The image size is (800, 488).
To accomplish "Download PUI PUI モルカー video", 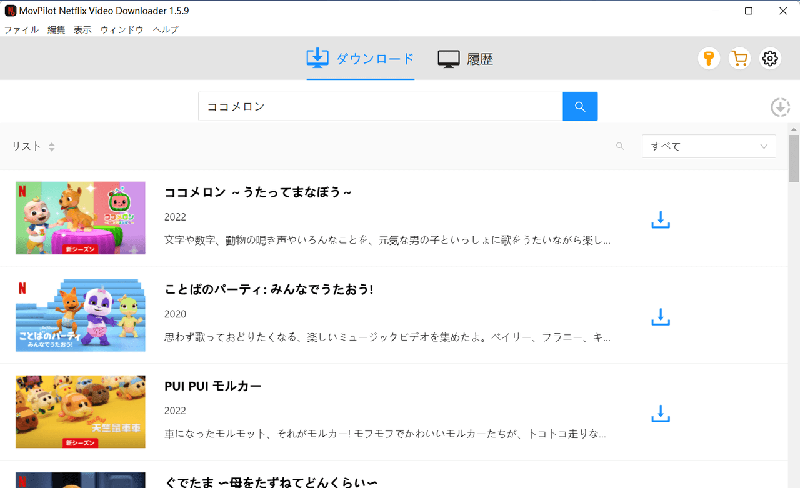I will point(660,413).
